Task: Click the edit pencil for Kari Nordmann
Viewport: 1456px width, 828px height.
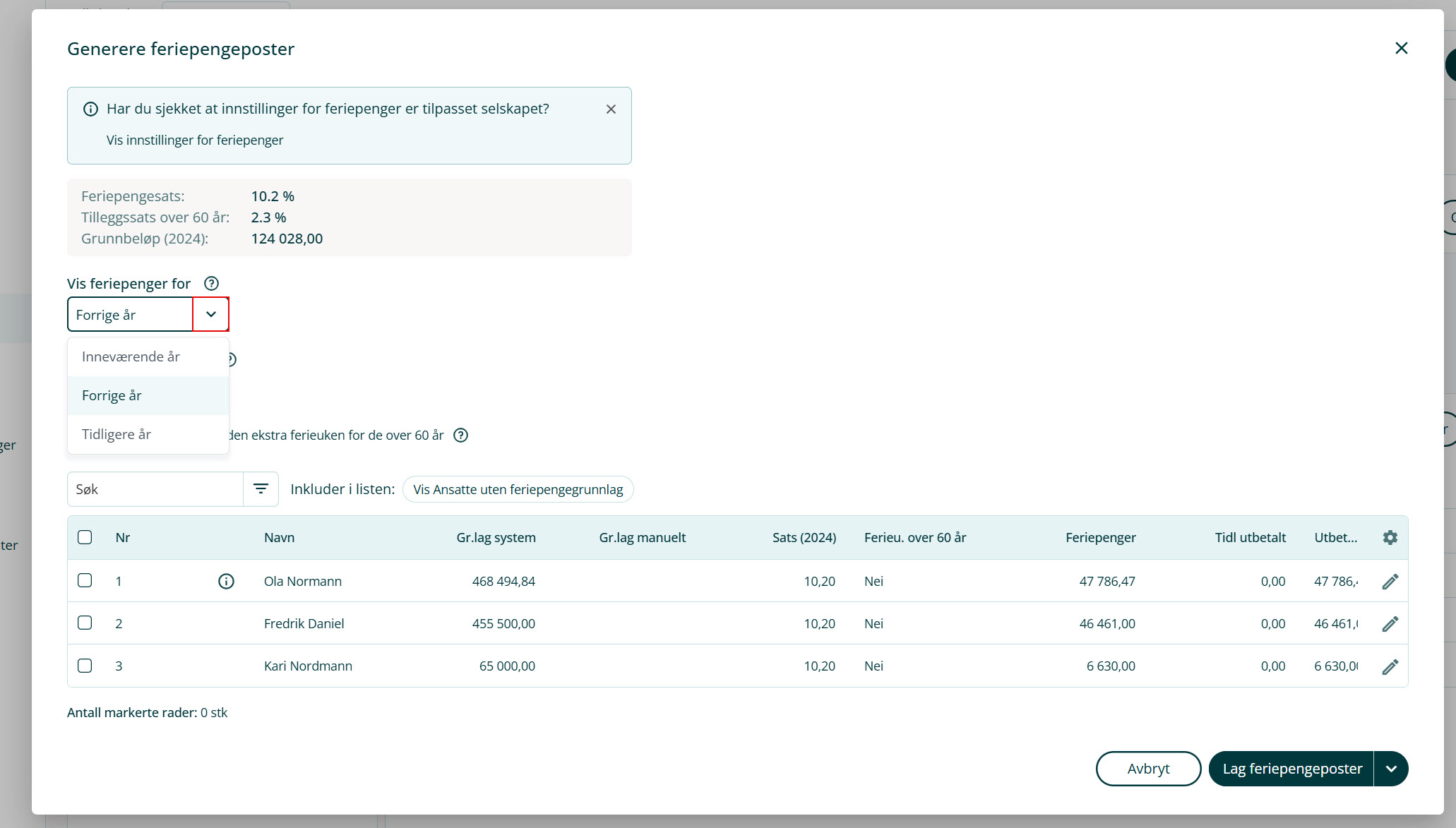Action: click(1390, 666)
